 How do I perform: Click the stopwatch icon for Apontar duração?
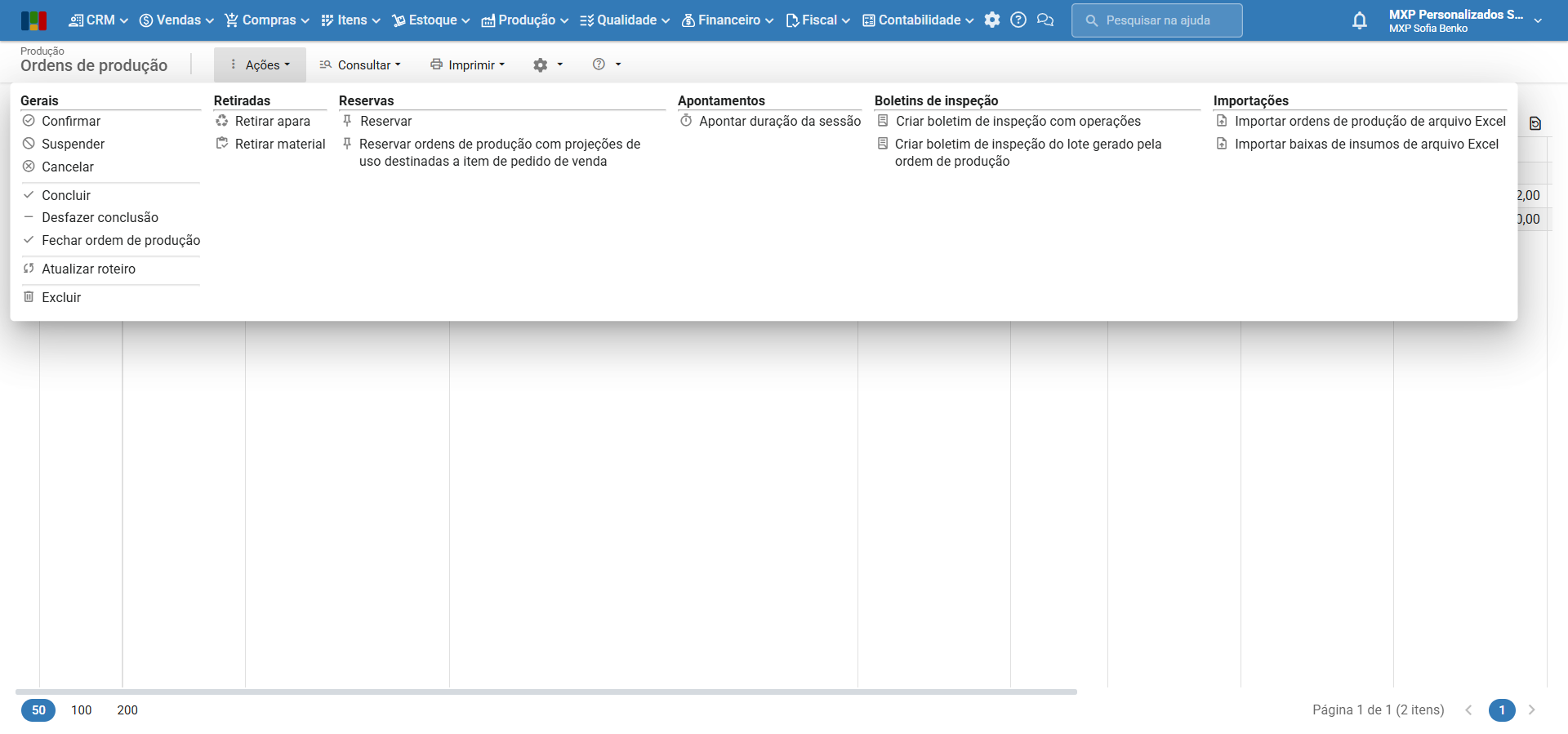pos(686,121)
